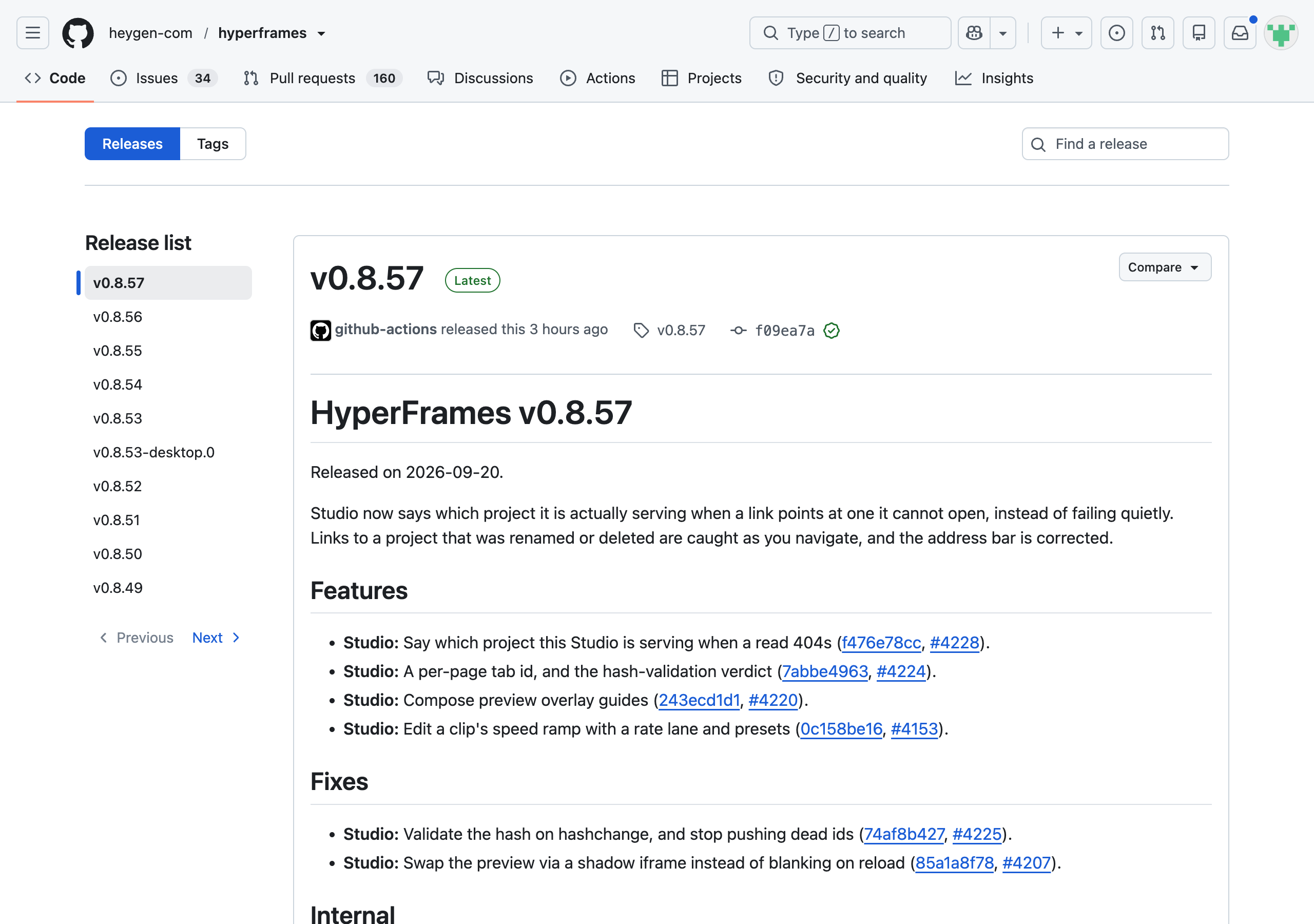
Task: Open the Pull requests tab
Action: [323, 78]
